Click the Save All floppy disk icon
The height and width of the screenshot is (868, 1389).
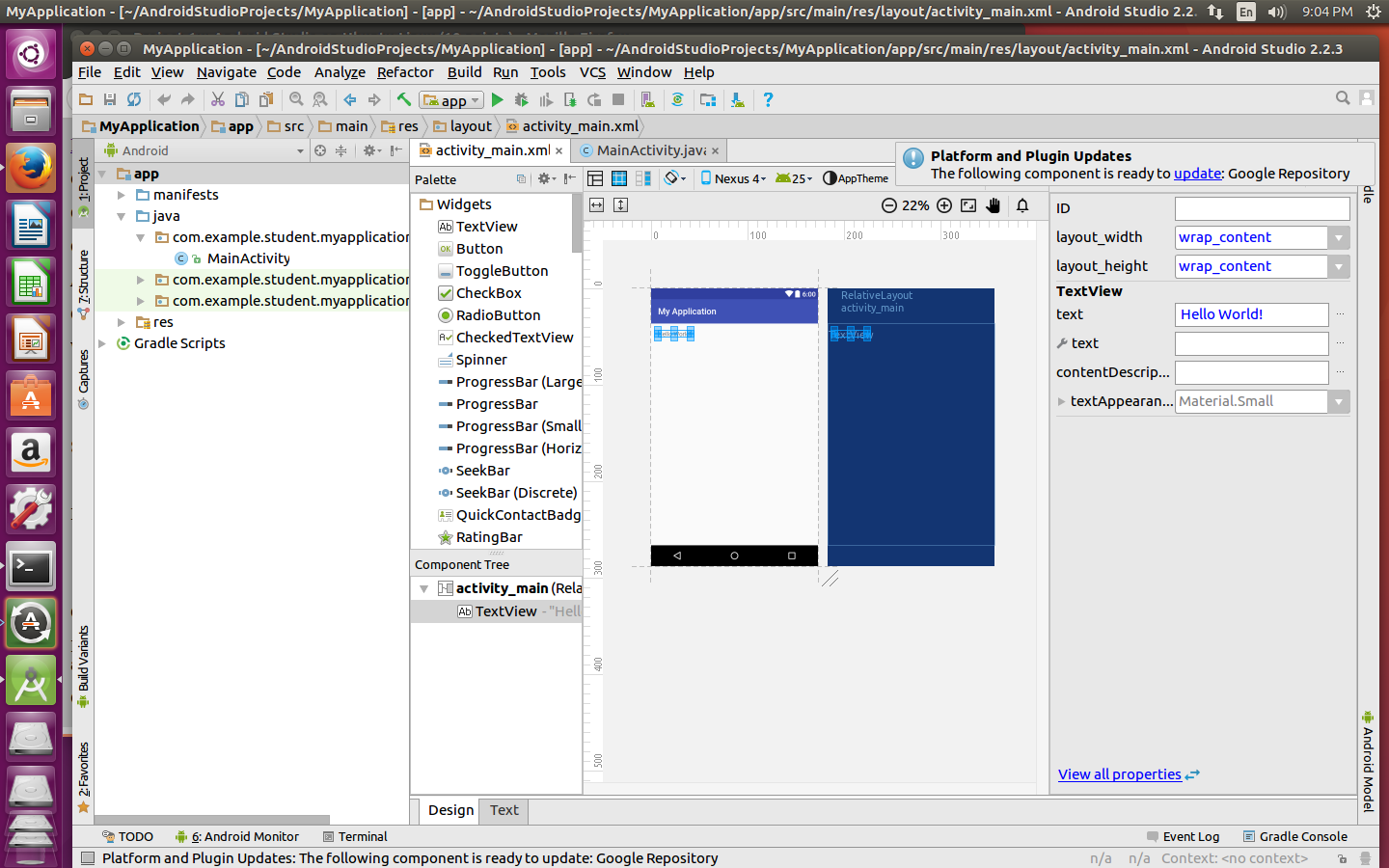pos(110,99)
